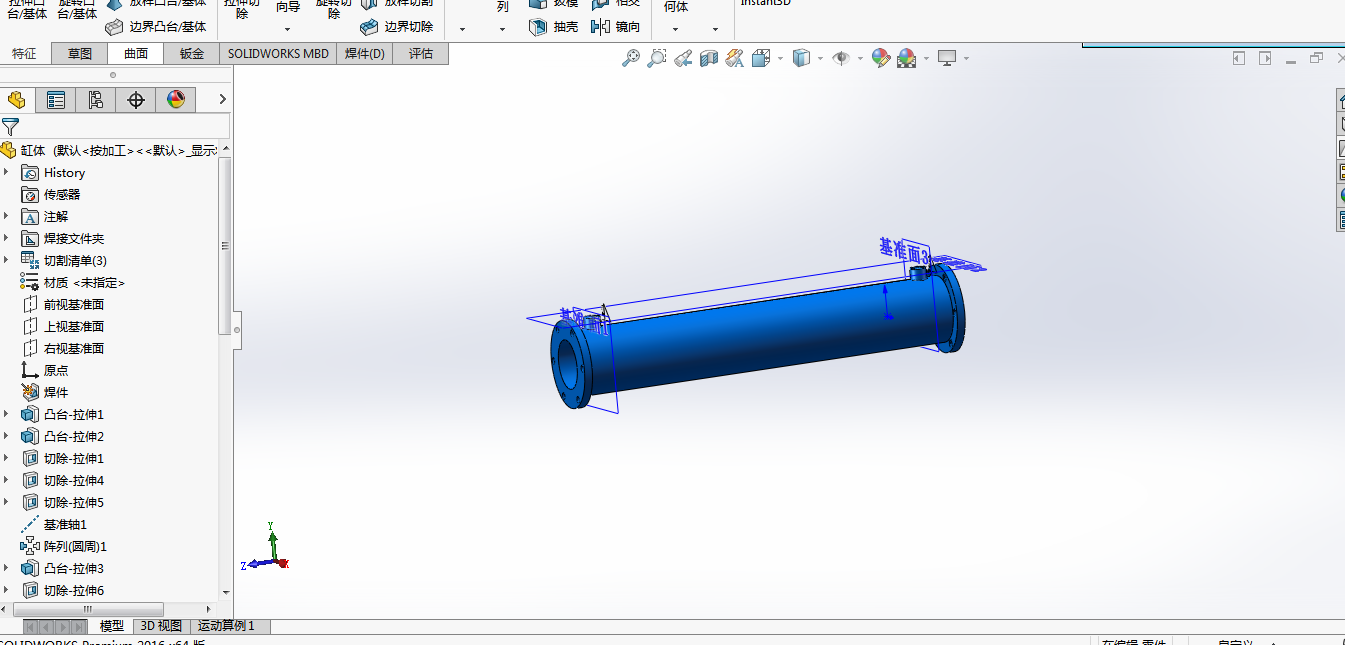Open Apply Scene dropdown arrow

[x=926, y=58]
